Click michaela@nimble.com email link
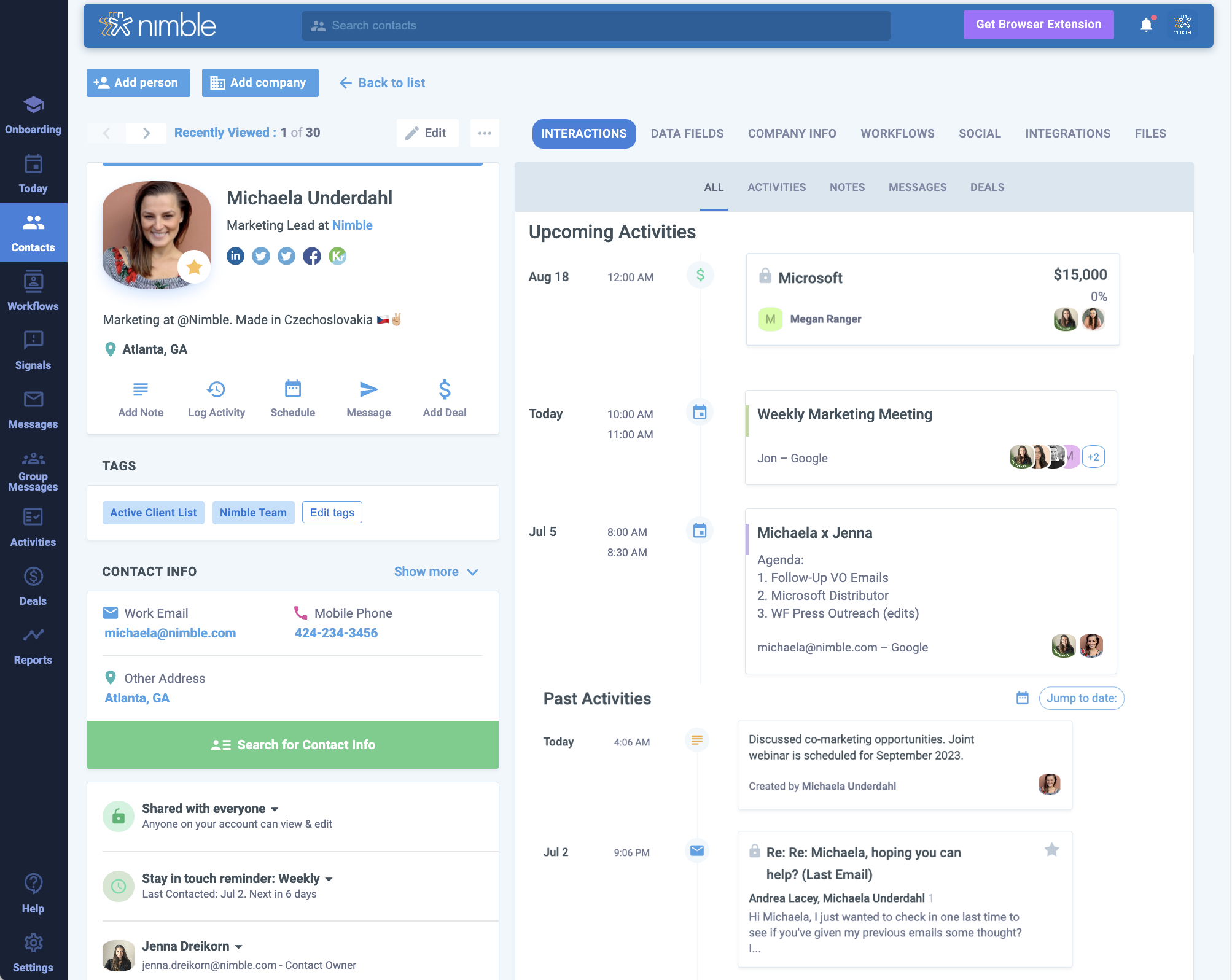 [170, 633]
